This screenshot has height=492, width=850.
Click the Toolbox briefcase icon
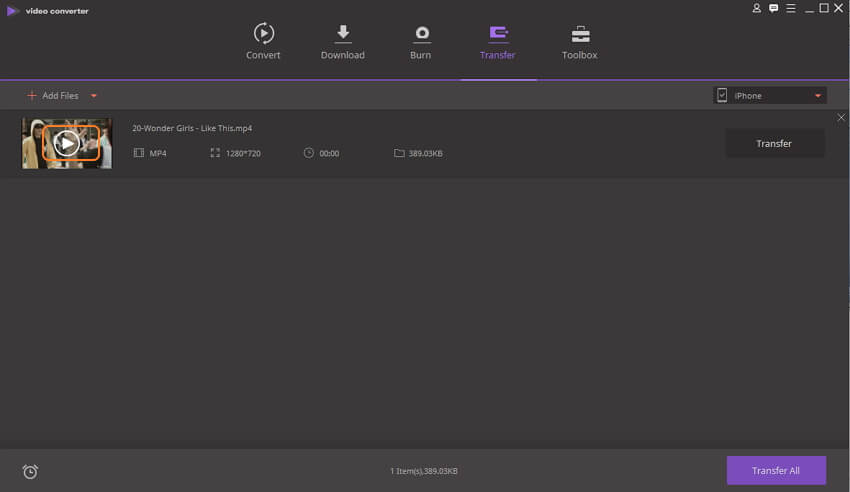pos(579,34)
